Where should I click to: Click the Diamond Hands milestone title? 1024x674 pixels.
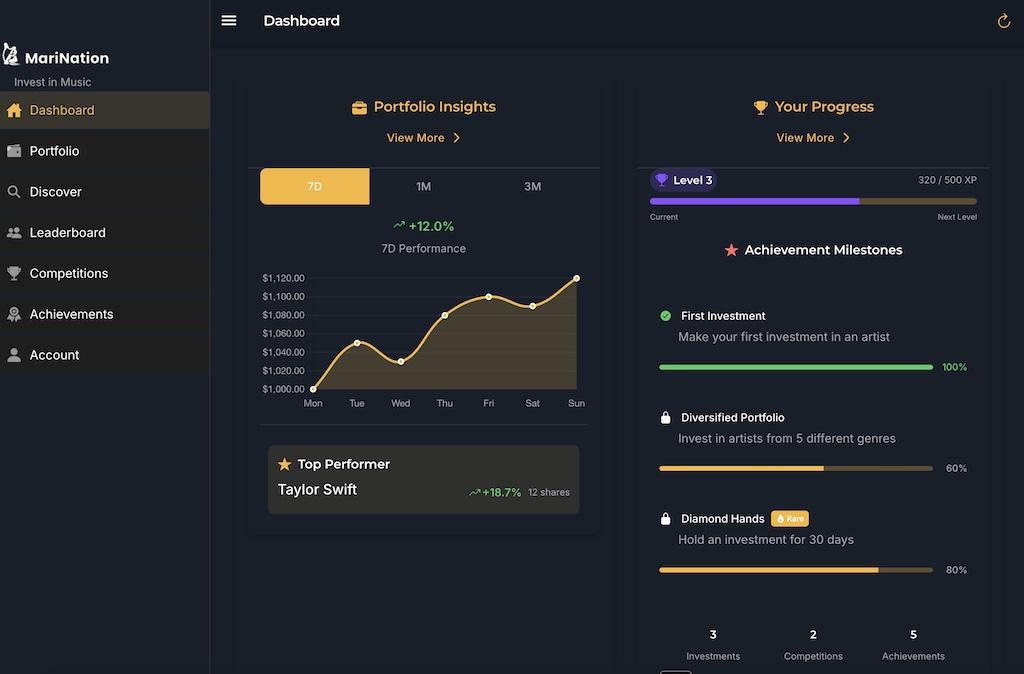(x=722, y=519)
